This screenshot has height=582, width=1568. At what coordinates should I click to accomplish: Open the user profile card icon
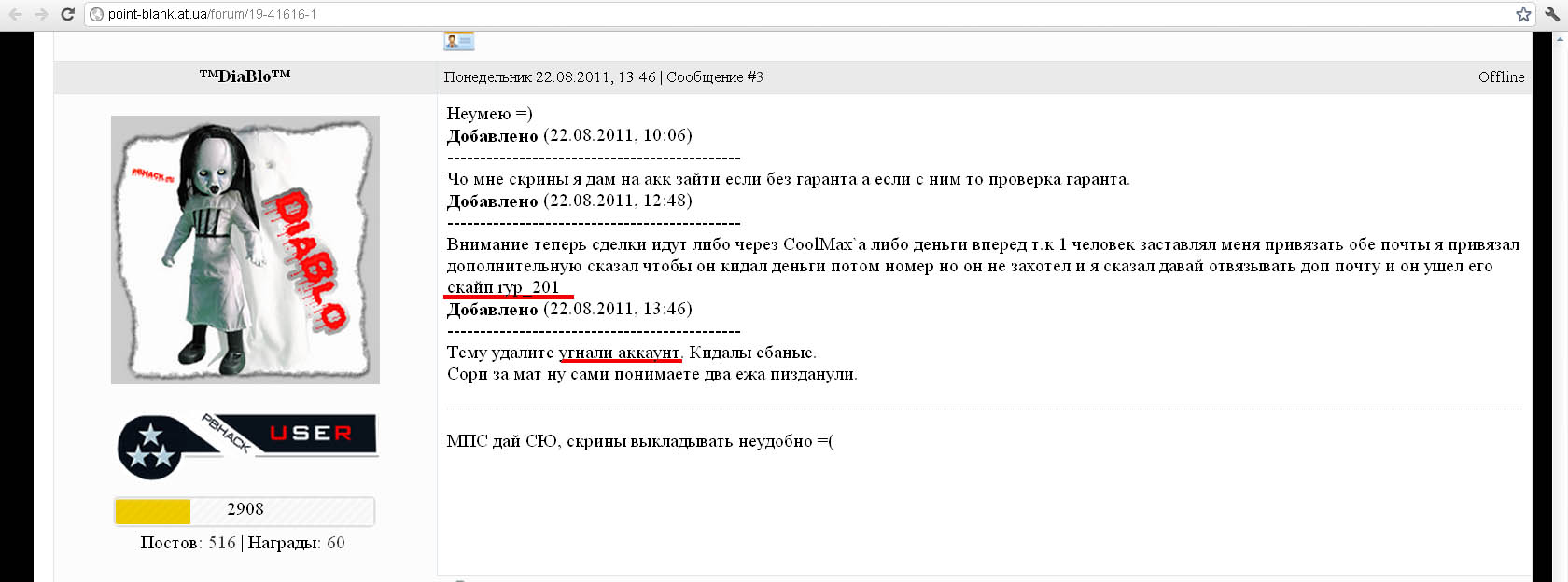click(458, 41)
